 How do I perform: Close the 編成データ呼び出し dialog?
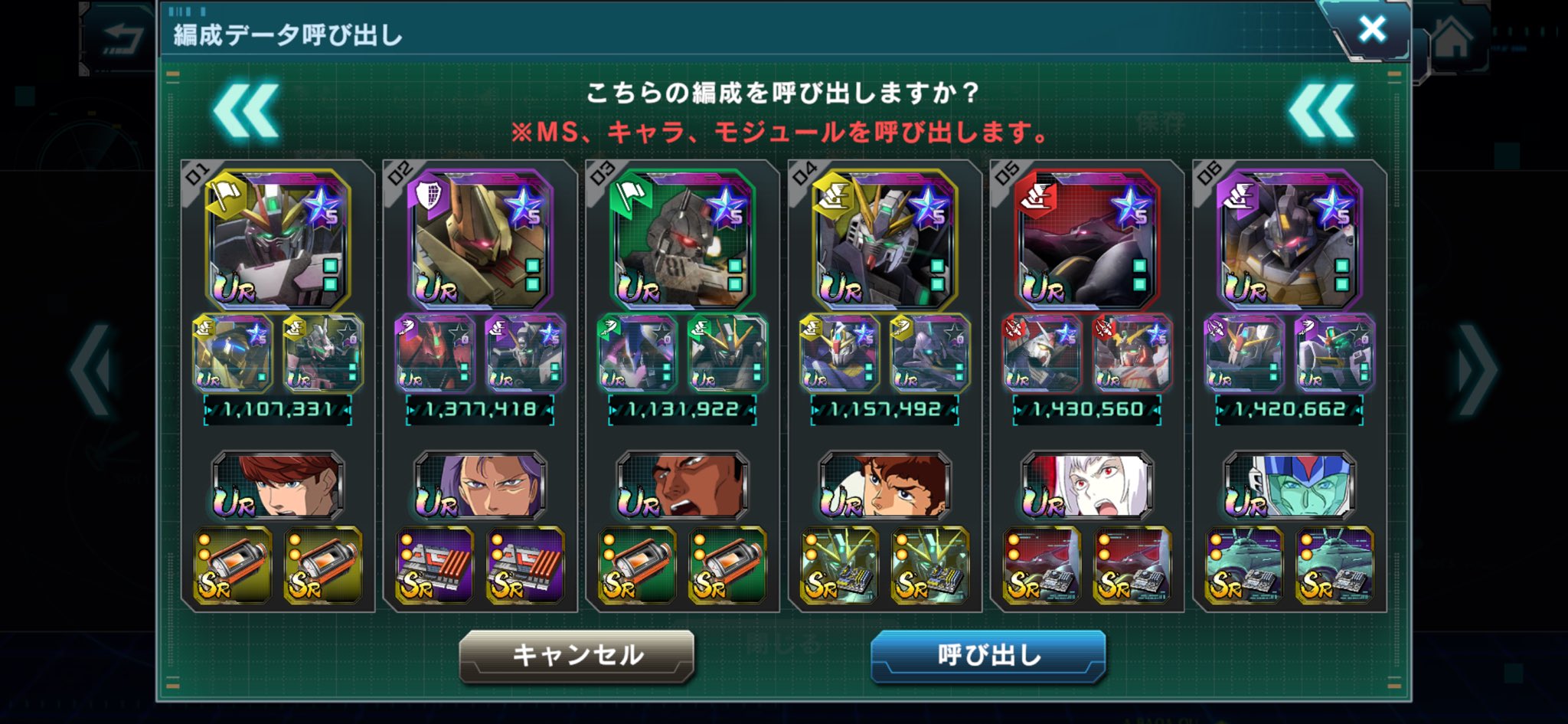pos(1371,30)
